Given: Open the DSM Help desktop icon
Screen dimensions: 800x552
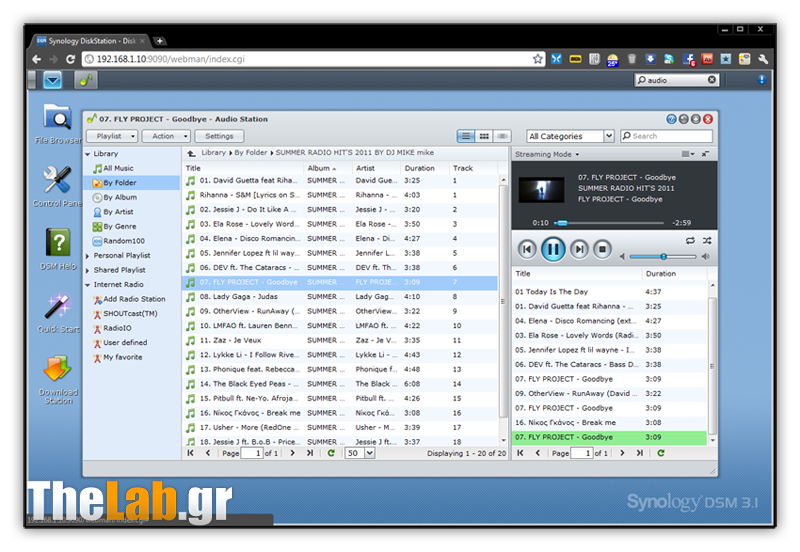Looking at the screenshot, I should coord(58,248).
